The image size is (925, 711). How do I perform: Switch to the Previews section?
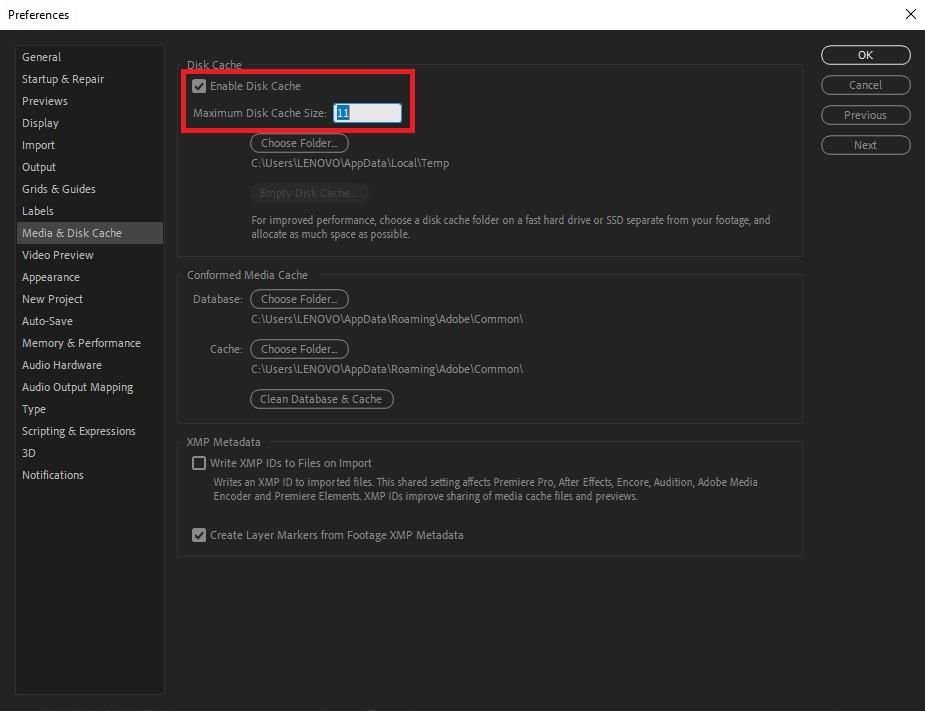click(x=45, y=101)
